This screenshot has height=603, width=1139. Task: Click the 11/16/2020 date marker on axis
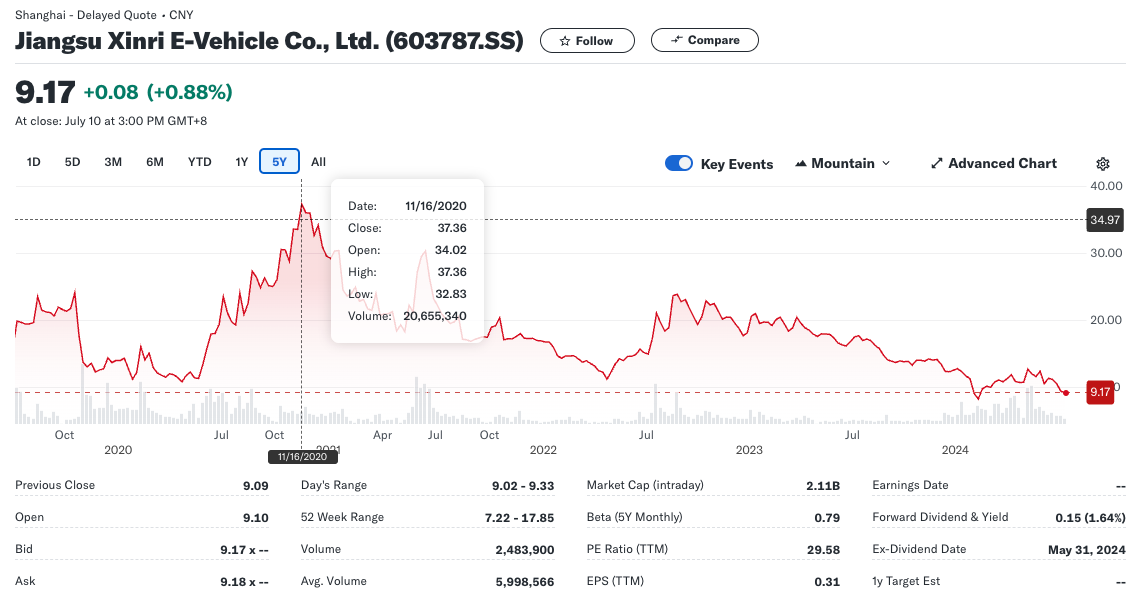302,456
